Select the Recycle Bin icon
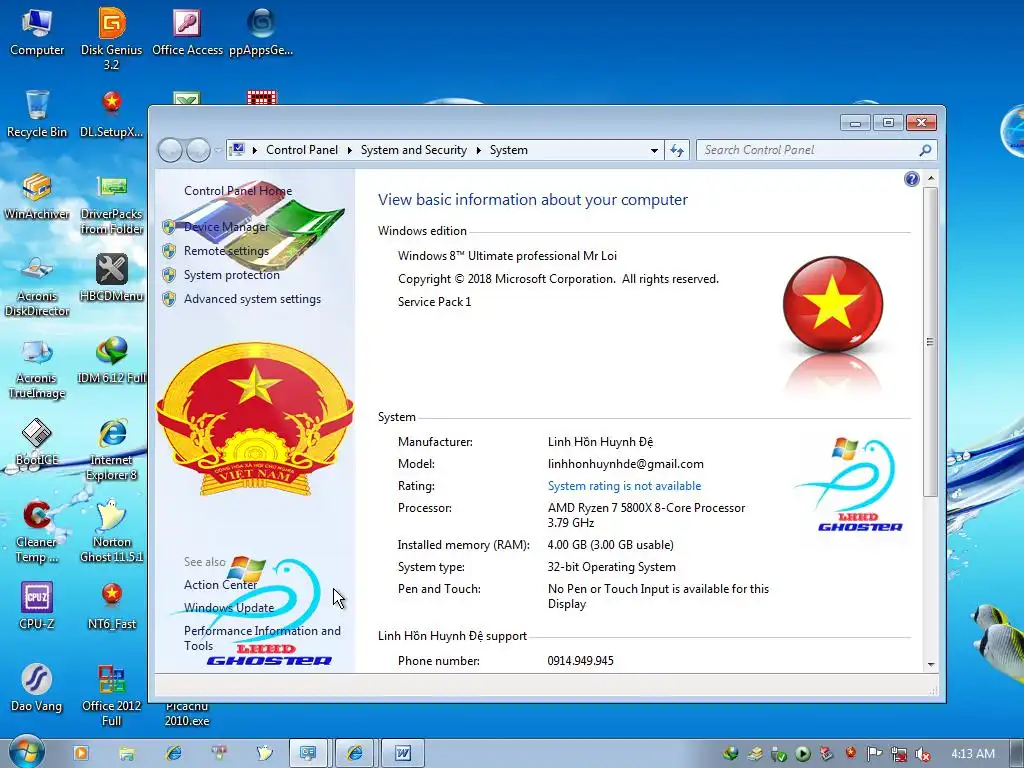The image size is (1024, 768). point(37,114)
